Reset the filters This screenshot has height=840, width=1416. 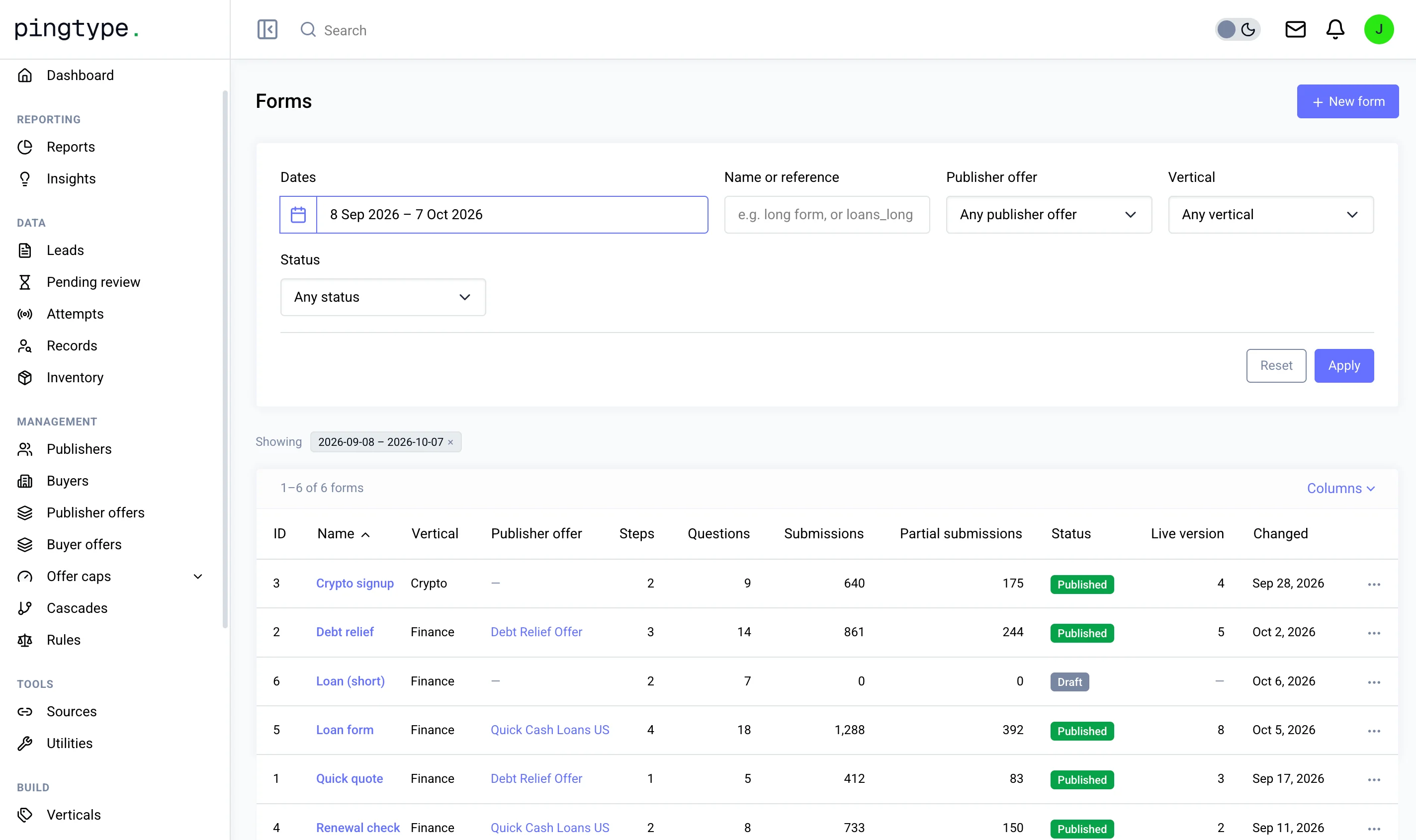point(1276,366)
